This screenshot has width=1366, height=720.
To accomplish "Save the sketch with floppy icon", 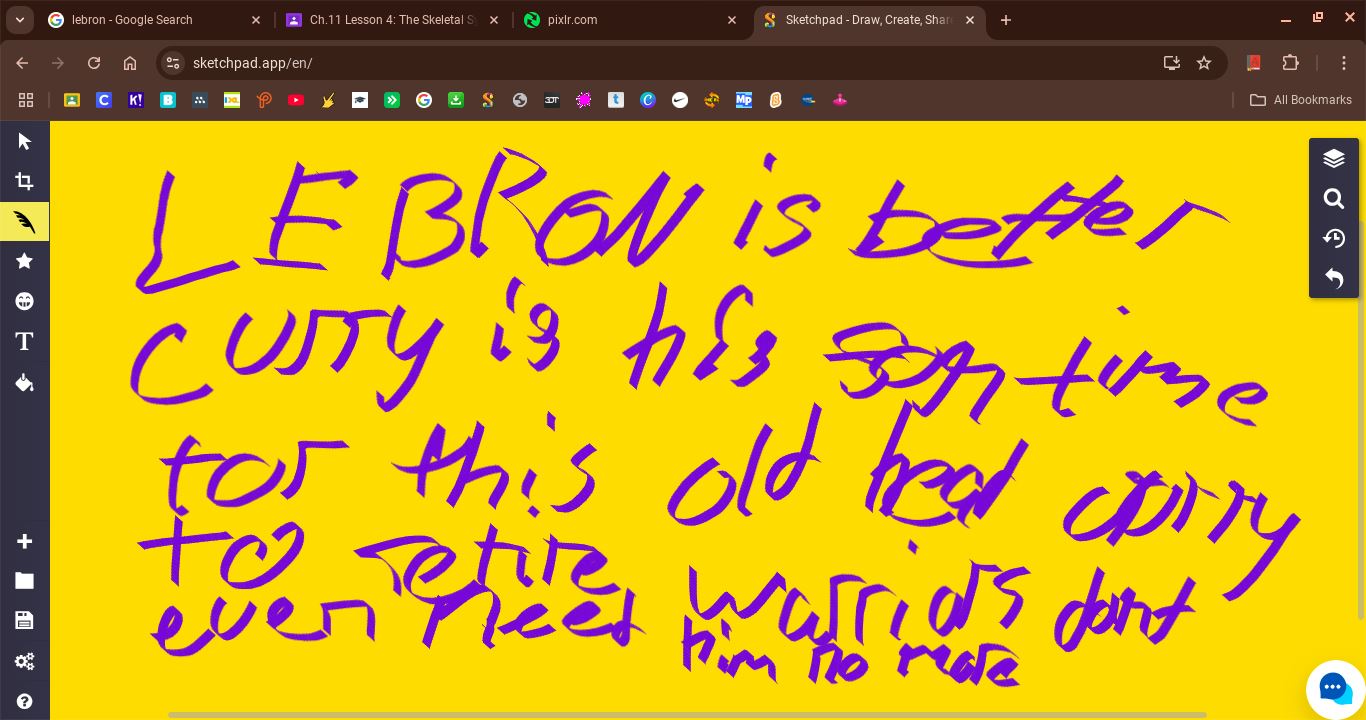I will [x=24, y=621].
